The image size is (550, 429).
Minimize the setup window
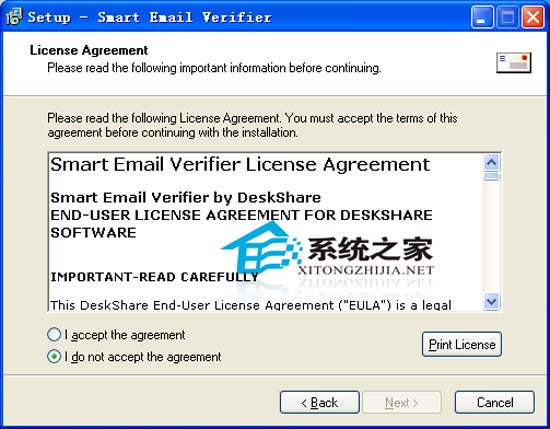click(482, 17)
